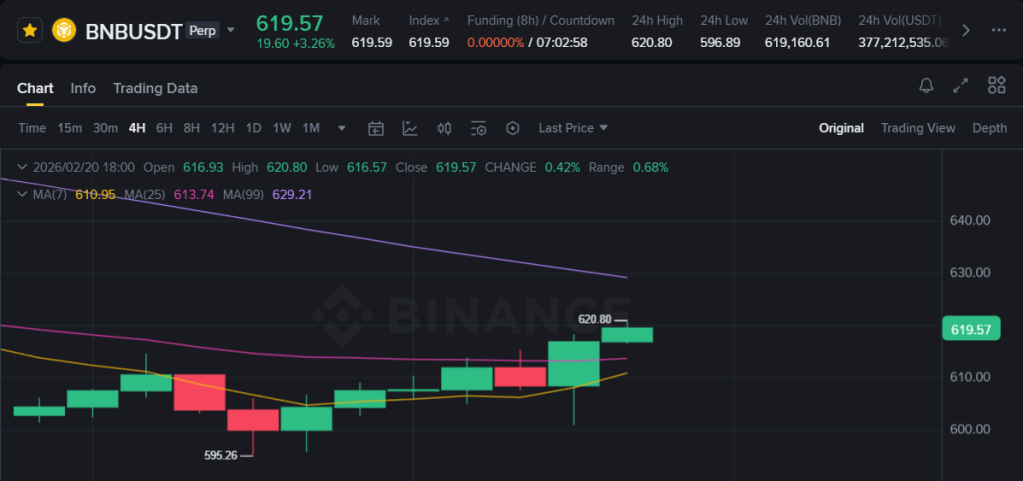
Task: Expand the more time intervals dropdown
Action: (342, 128)
